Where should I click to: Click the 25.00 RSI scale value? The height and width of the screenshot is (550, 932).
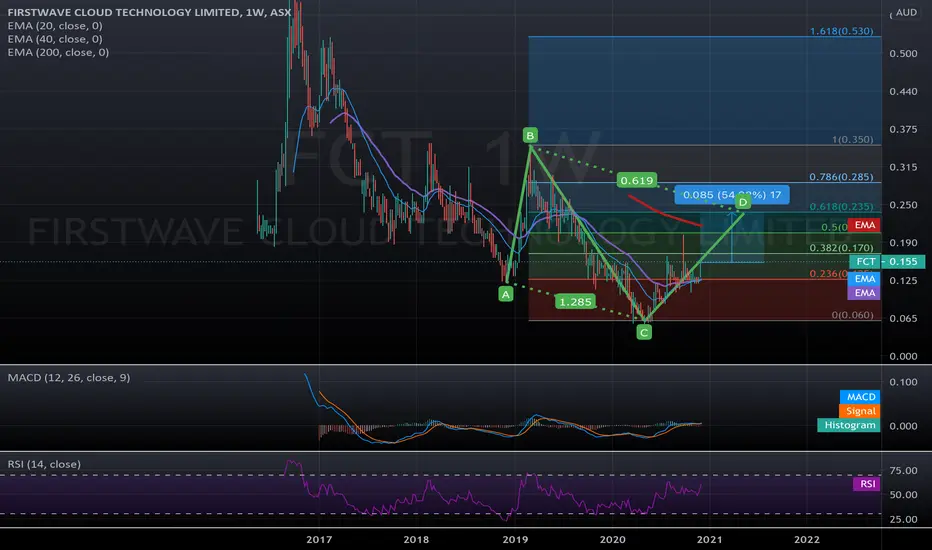(903, 519)
